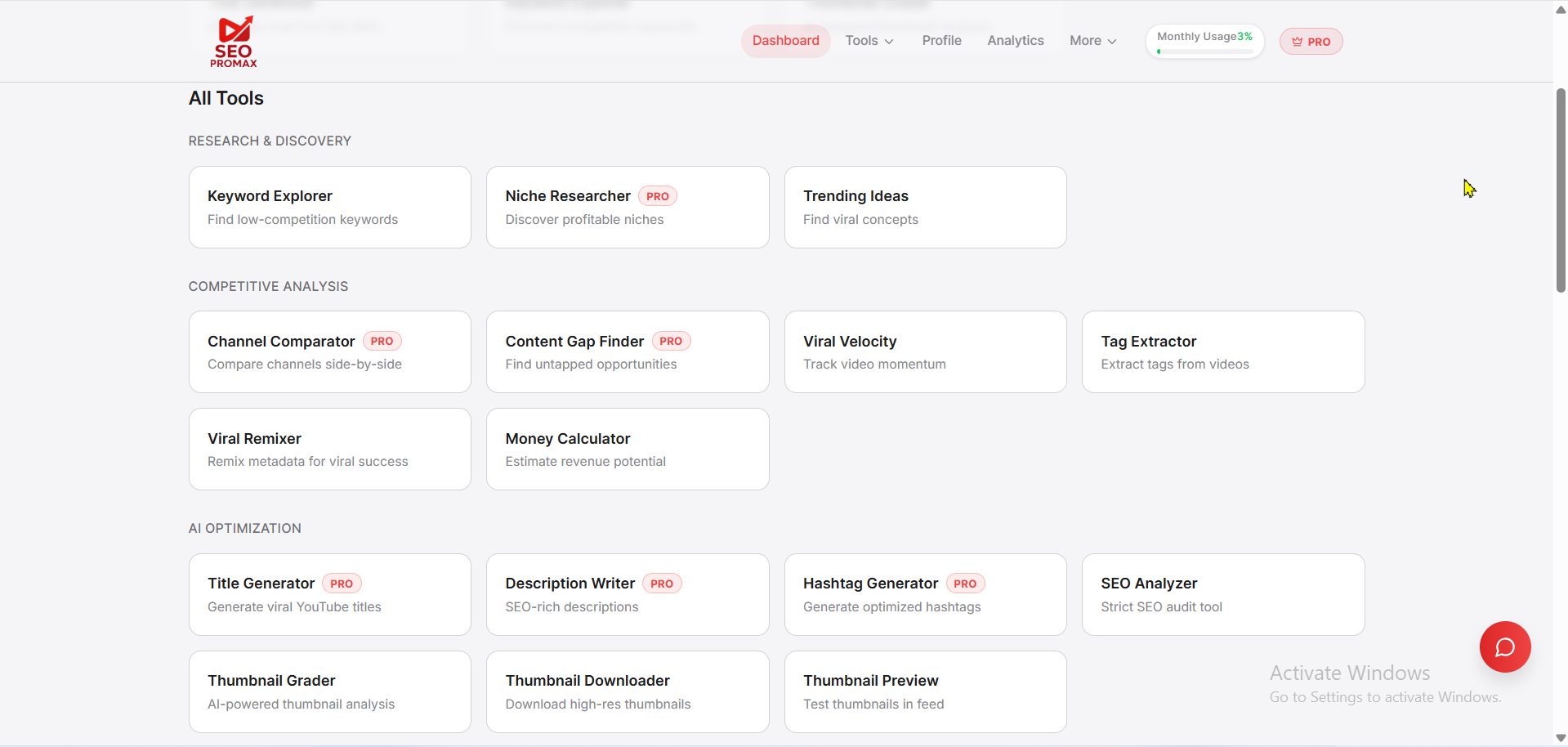Click the PRO badge on Niche Researcher
Viewport: 1568px width, 747px height.
(658, 196)
